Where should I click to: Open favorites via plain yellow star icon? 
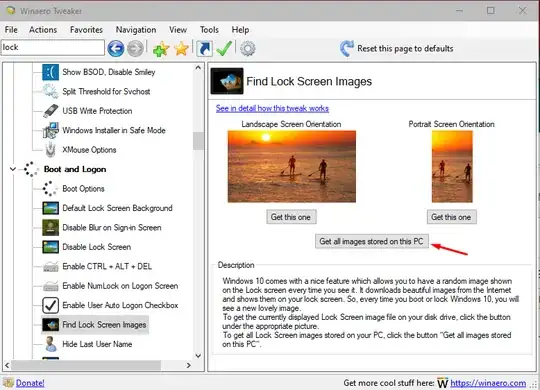coord(181,49)
